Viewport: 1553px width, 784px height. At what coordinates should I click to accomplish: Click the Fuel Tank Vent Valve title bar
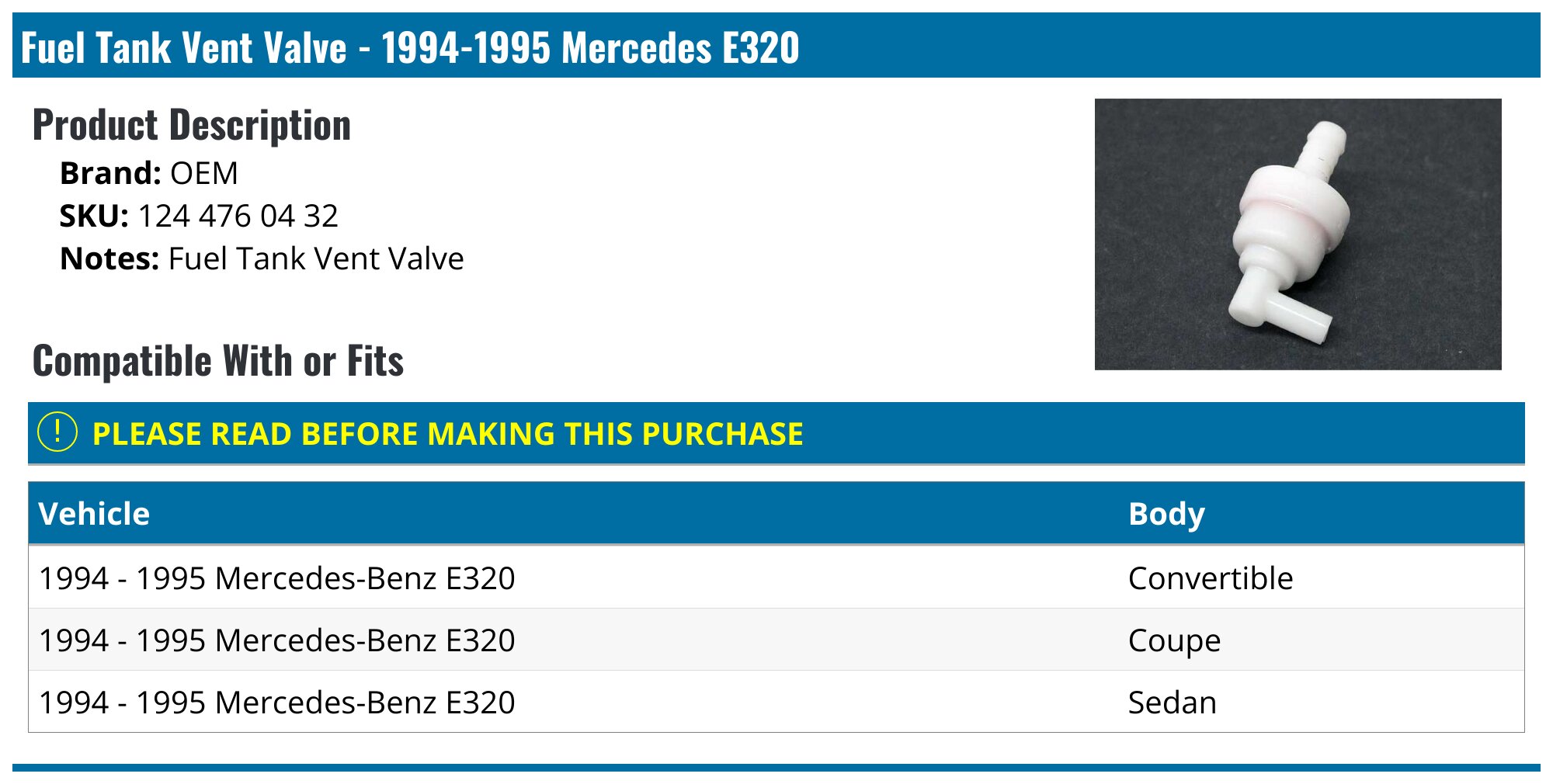click(410, 47)
